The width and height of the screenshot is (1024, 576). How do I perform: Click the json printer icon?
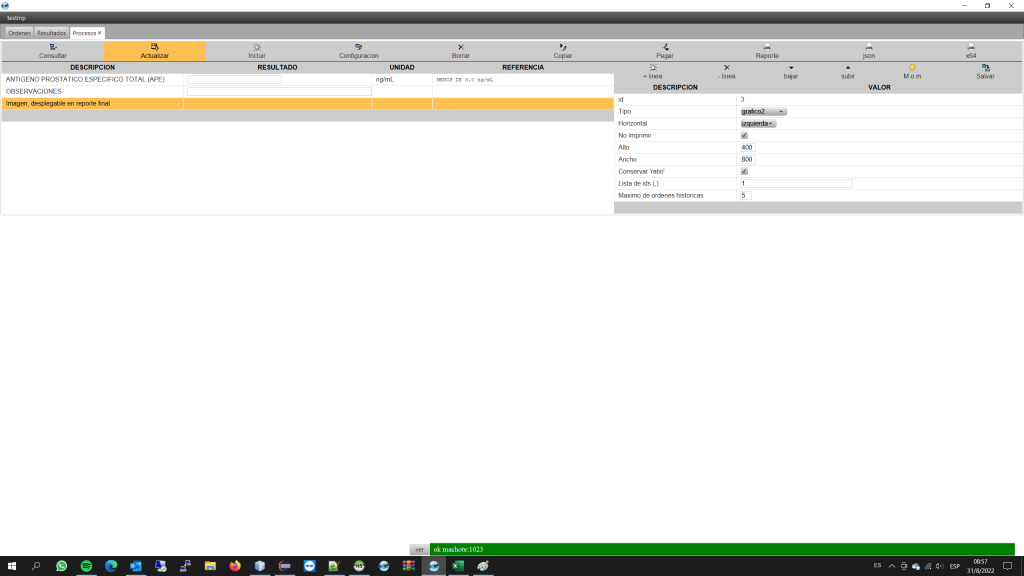869,47
